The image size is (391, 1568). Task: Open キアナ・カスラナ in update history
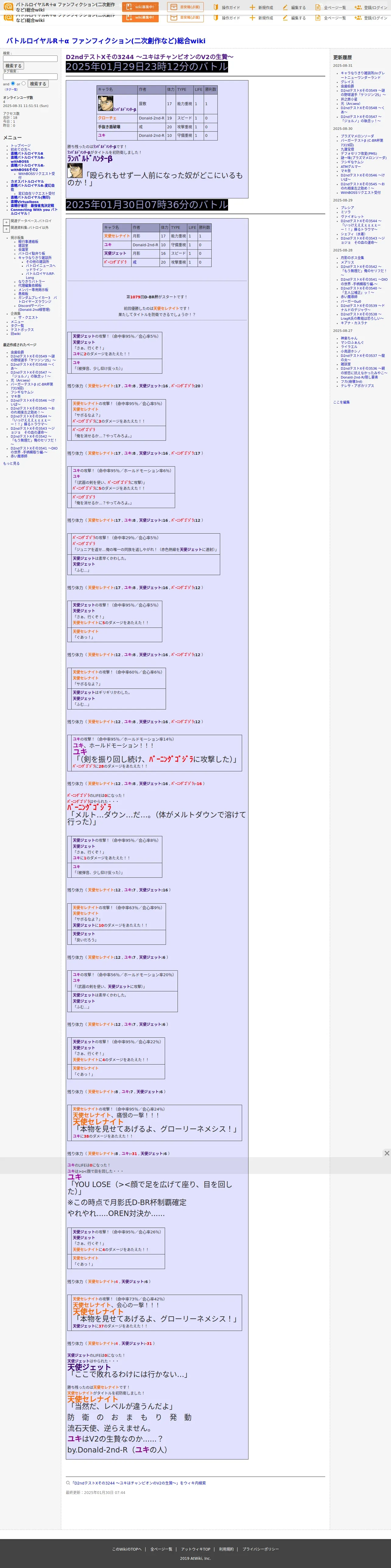pyautogui.click(x=354, y=323)
